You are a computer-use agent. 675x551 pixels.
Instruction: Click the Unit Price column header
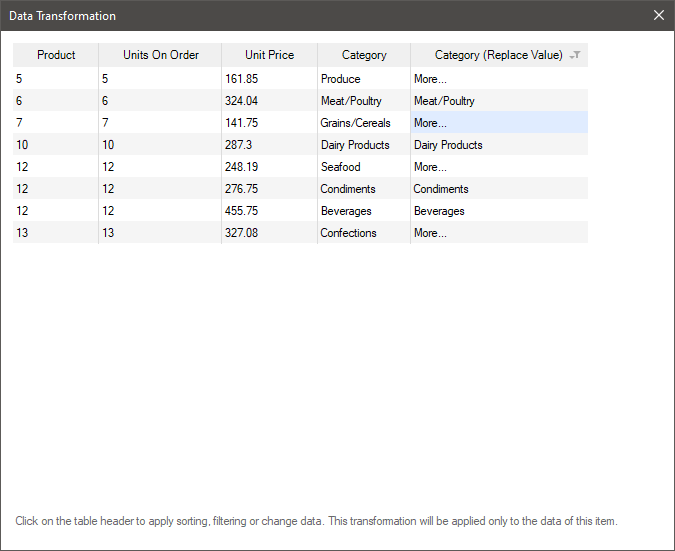pos(269,55)
